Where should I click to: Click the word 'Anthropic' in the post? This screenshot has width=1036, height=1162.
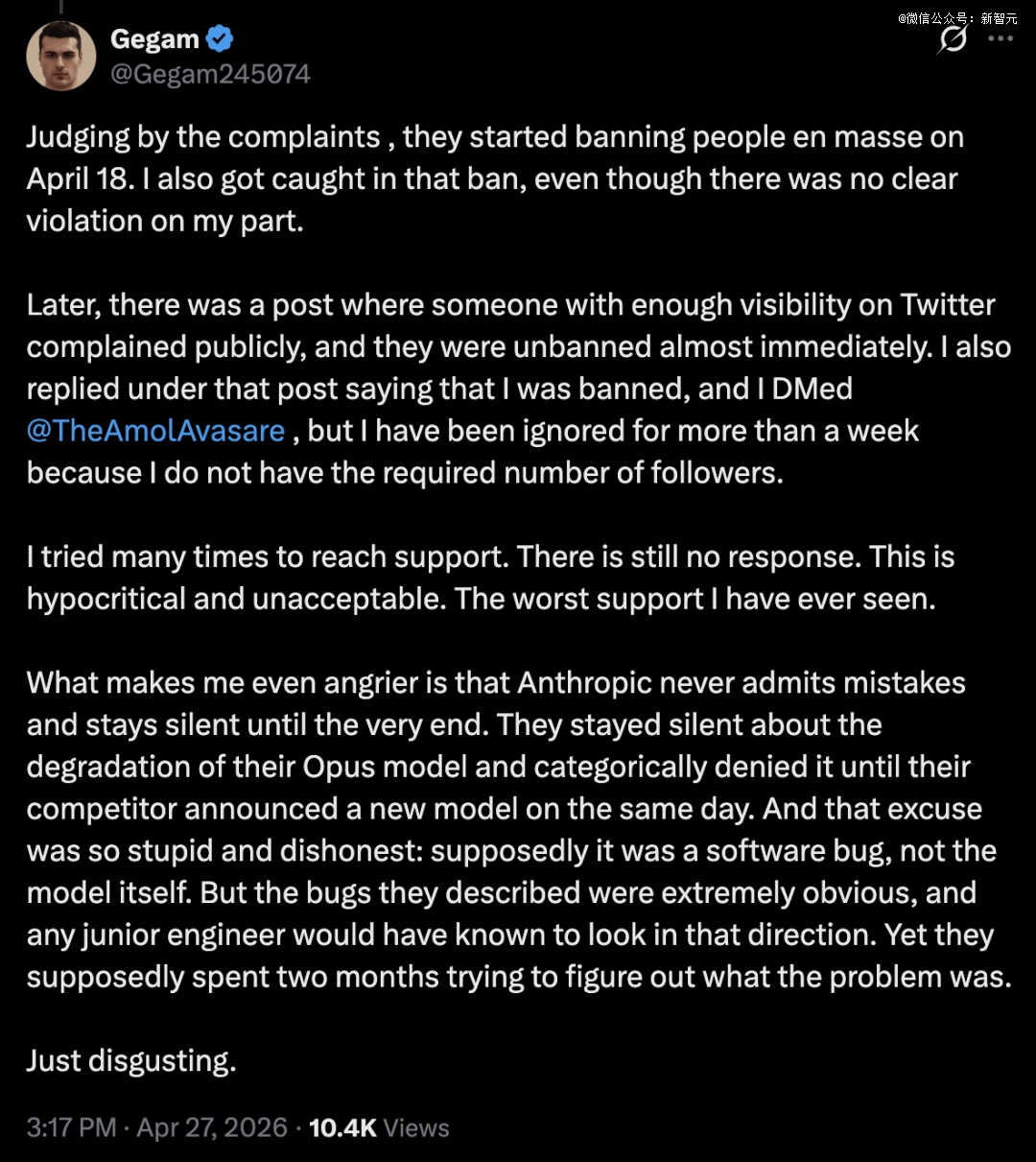[589, 683]
